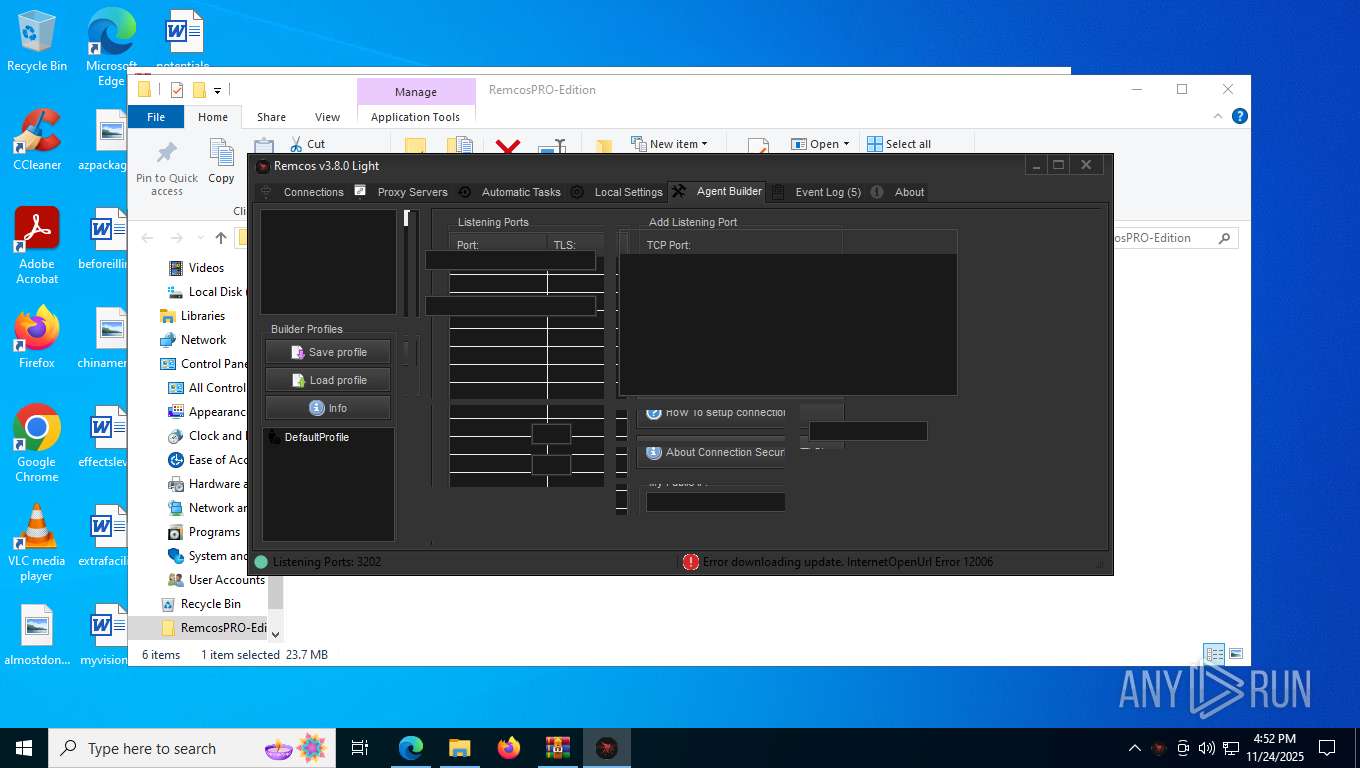The image size is (1360, 768).
Task: Click the green listening ports status indicator
Action: click(262, 562)
